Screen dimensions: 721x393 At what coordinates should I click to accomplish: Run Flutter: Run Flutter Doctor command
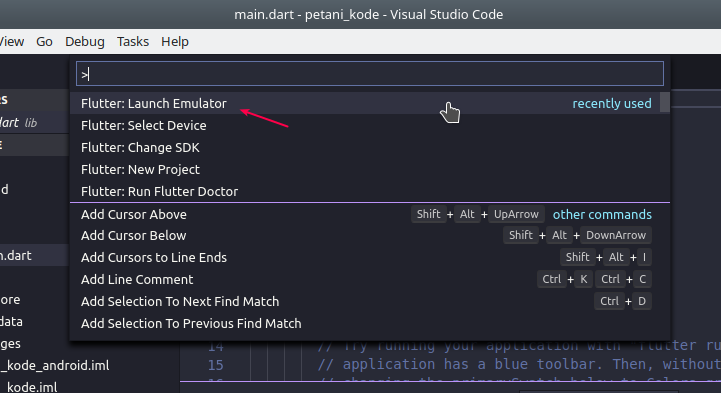pyautogui.click(x=370, y=191)
